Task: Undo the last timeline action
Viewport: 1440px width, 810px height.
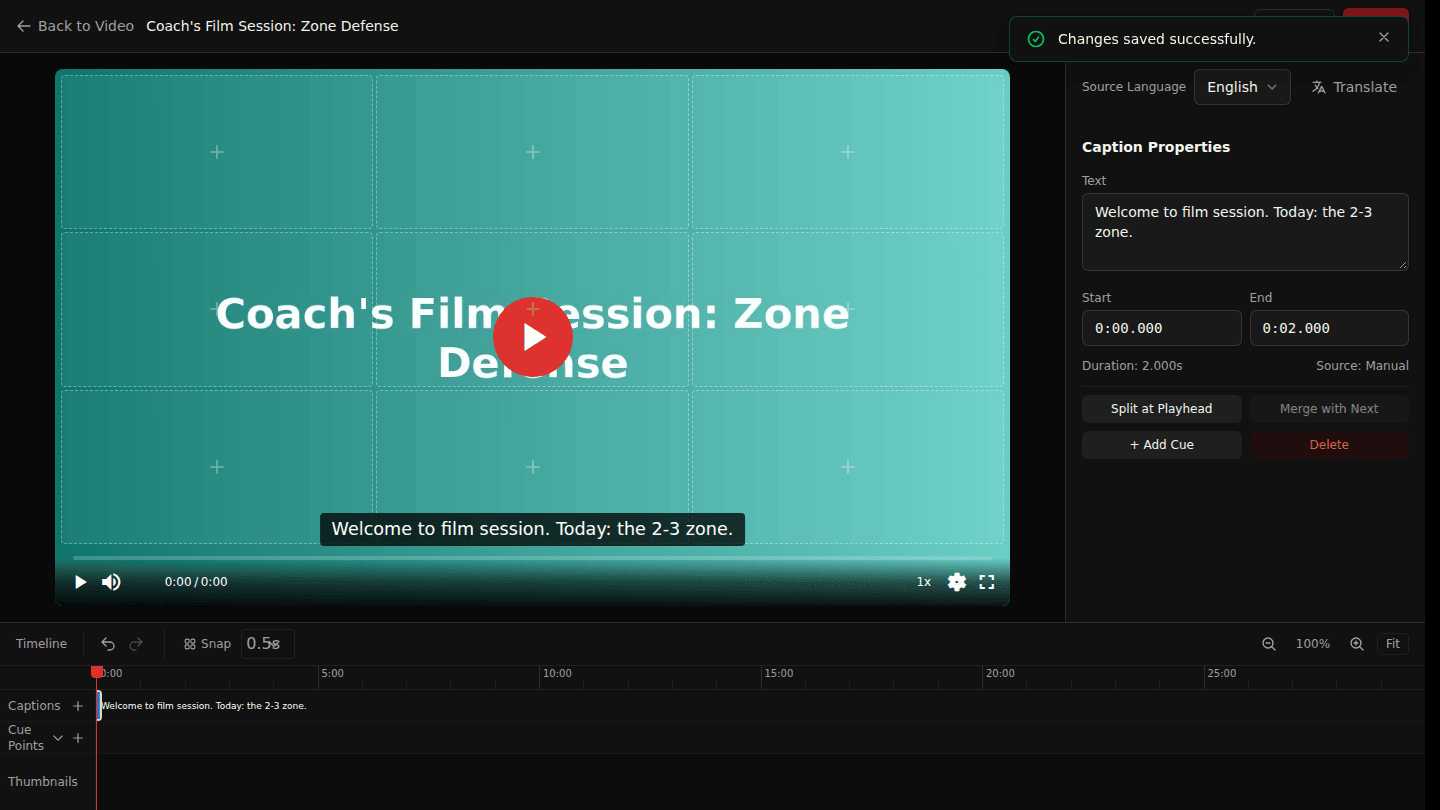Action: tap(108, 644)
